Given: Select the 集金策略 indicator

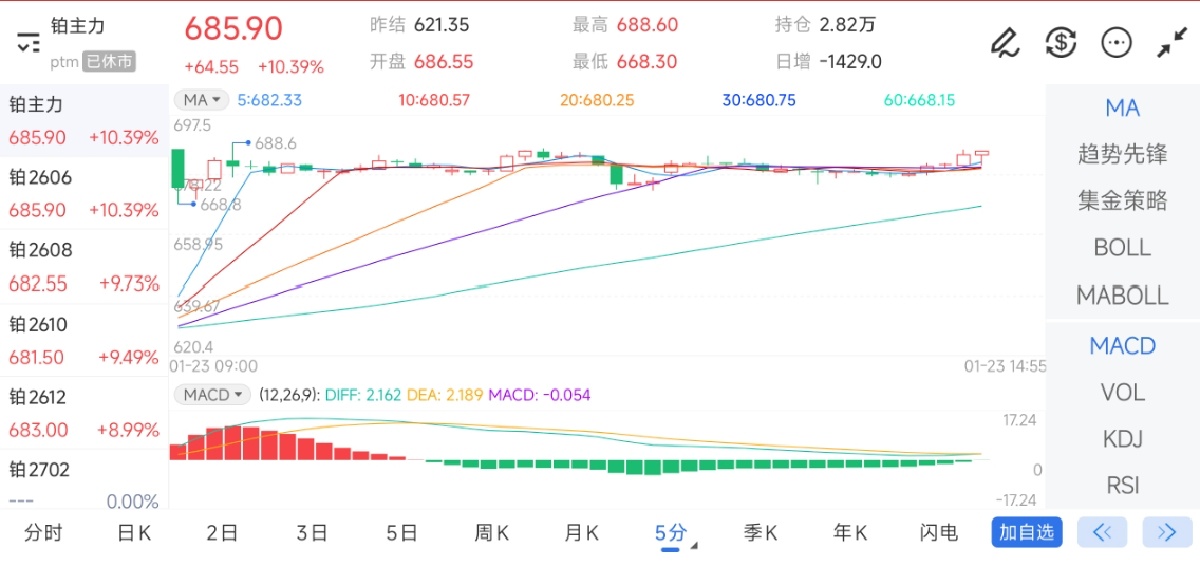Looking at the screenshot, I should (1122, 200).
